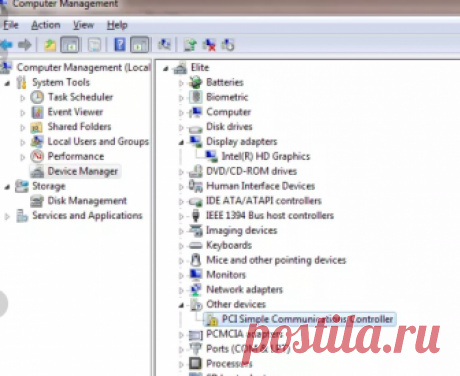Click the Network adapters icon

[x=196, y=289]
